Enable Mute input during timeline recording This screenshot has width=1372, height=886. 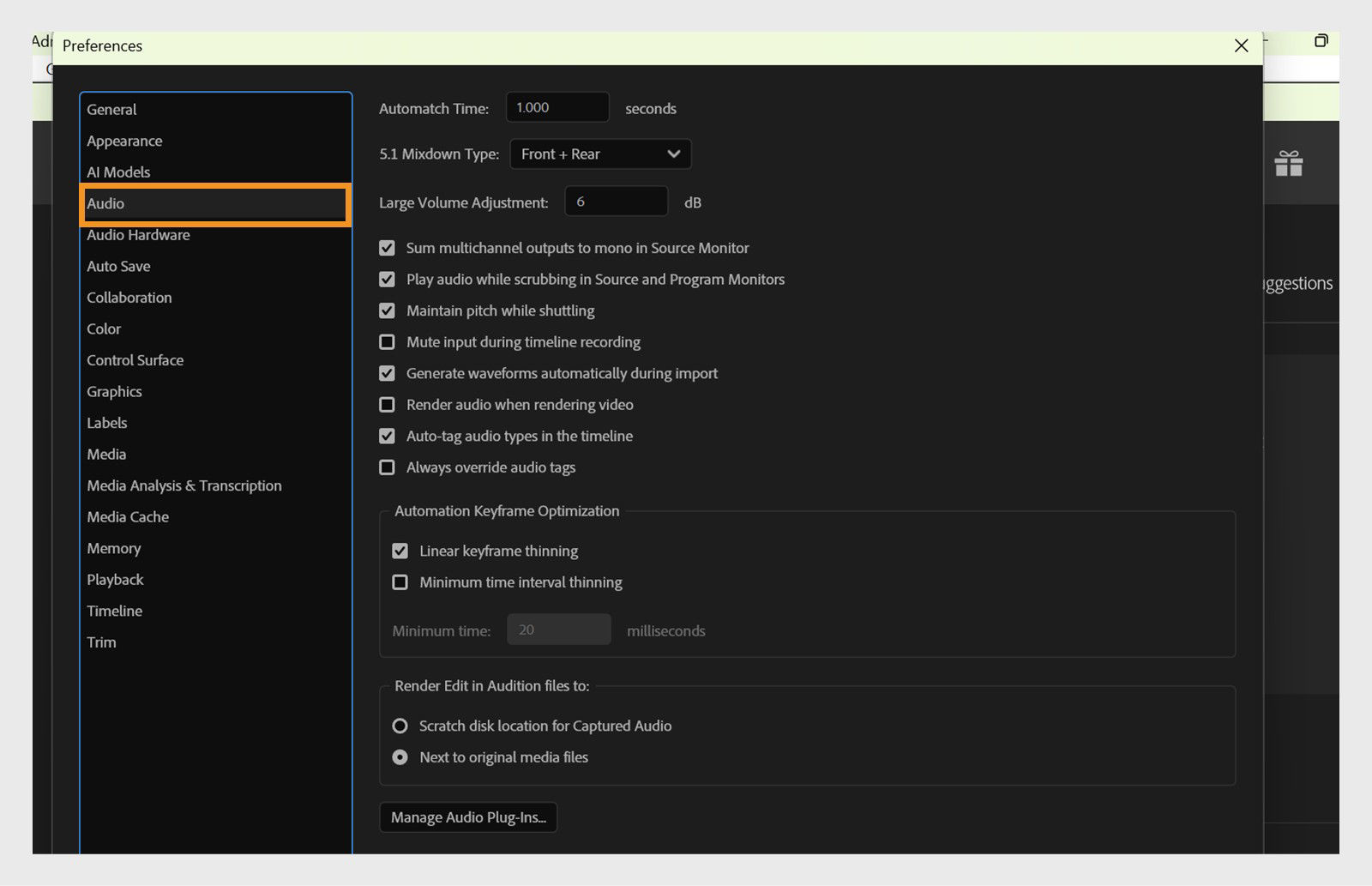pos(387,341)
